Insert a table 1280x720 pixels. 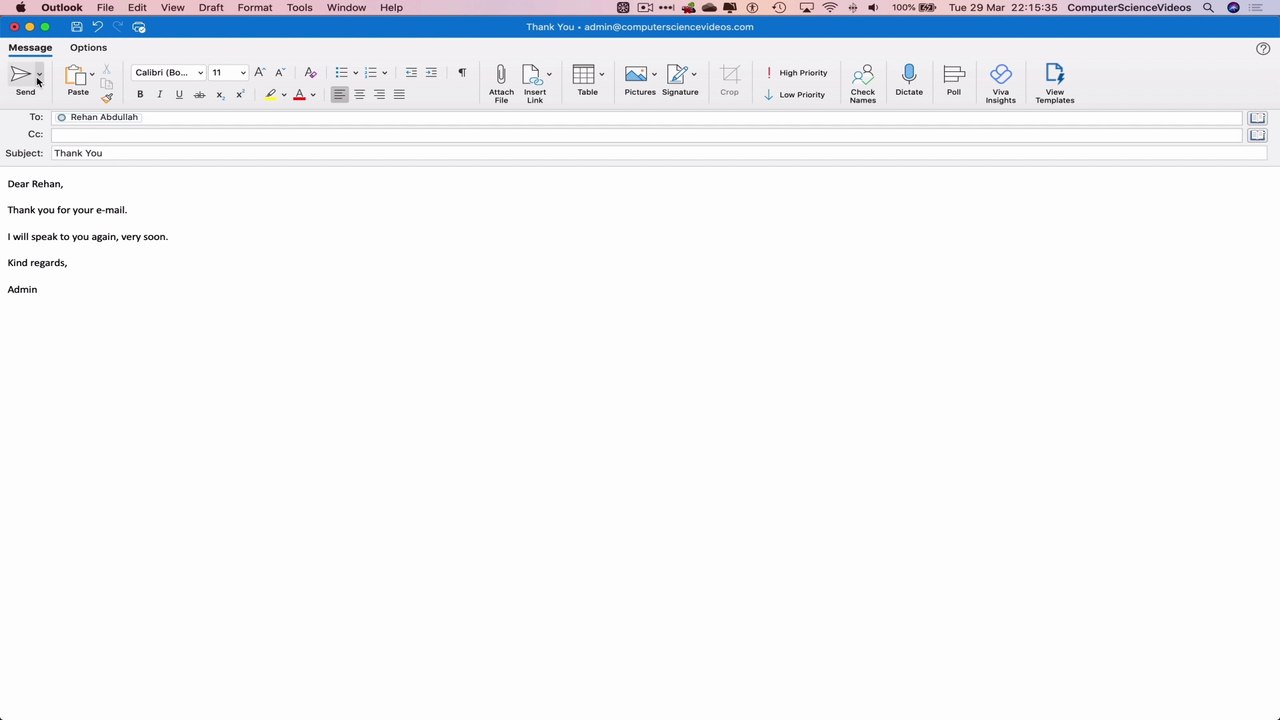(x=587, y=80)
